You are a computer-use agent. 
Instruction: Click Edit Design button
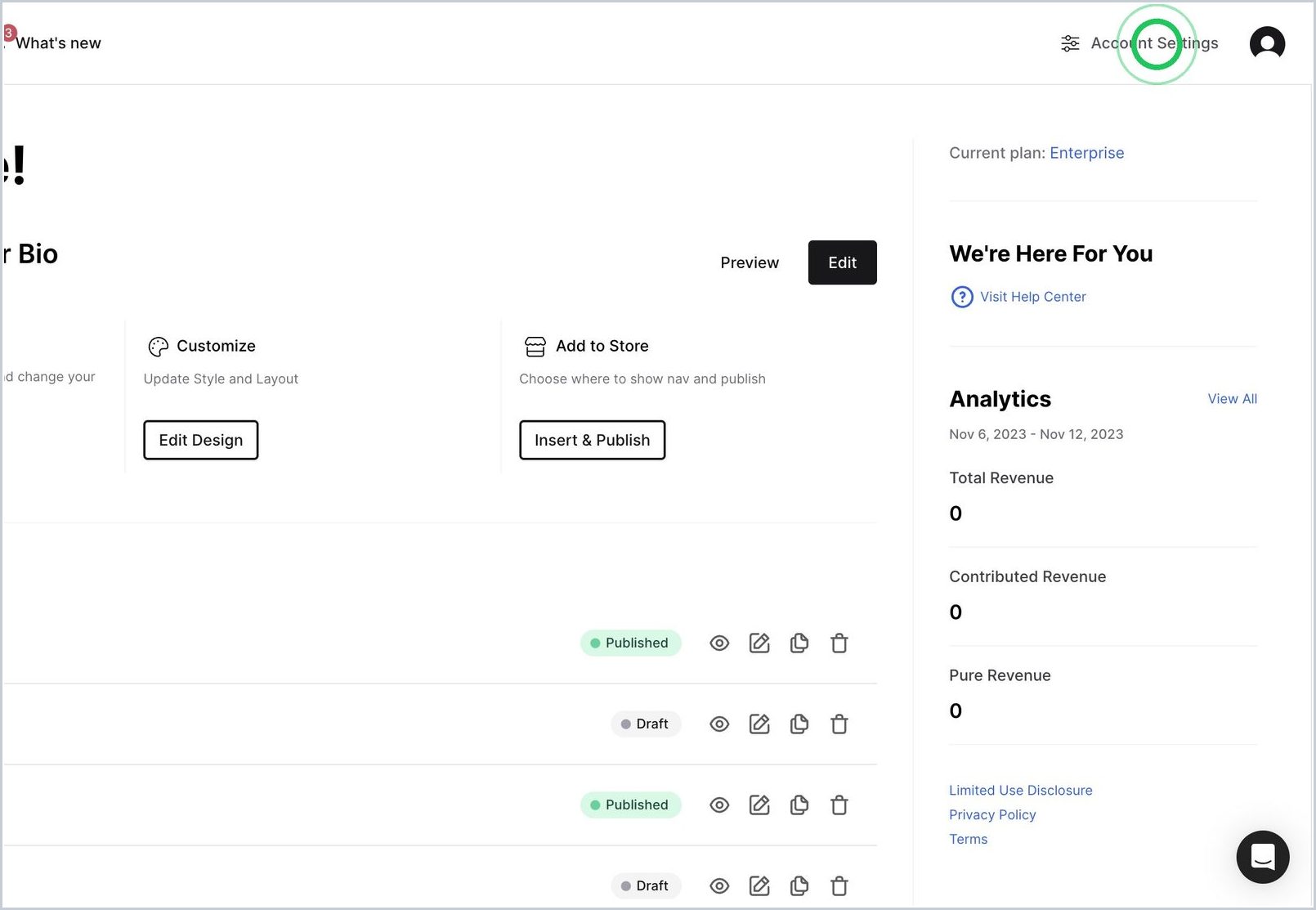pyautogui.click(x=201, y=441)
